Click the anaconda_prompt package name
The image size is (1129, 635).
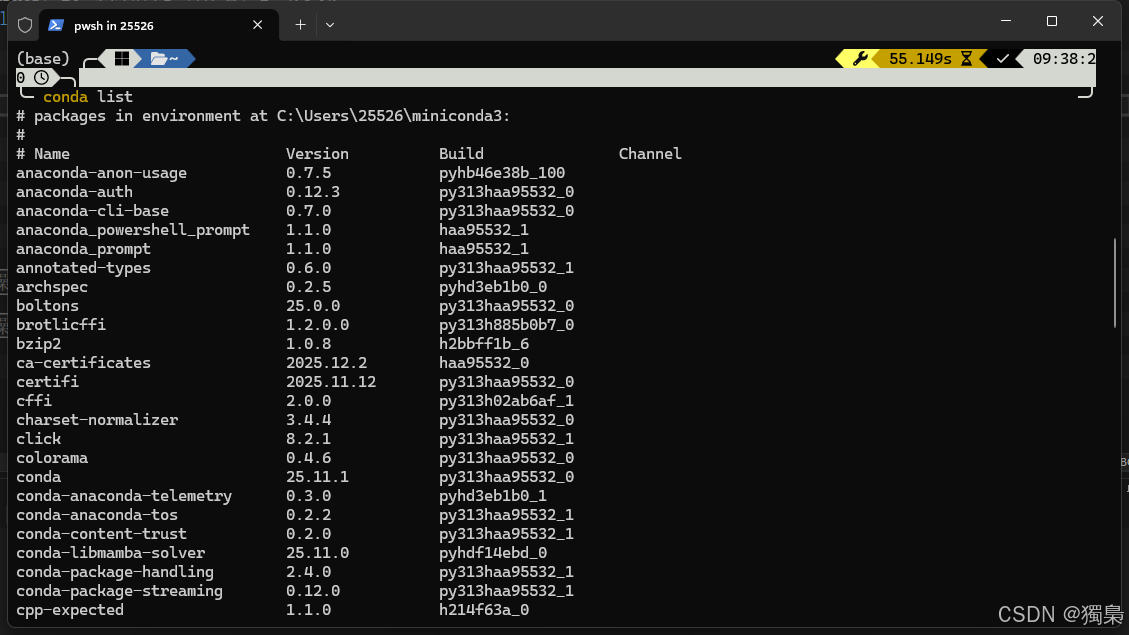84,248
